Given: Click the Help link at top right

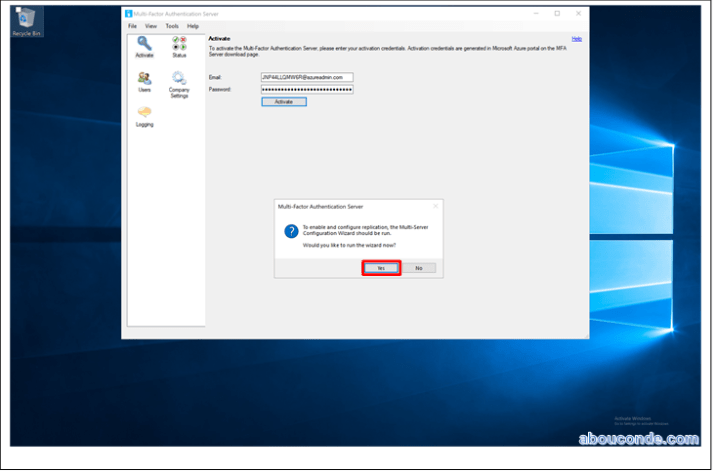Looking at the screenshot, I should click(576, 38).
